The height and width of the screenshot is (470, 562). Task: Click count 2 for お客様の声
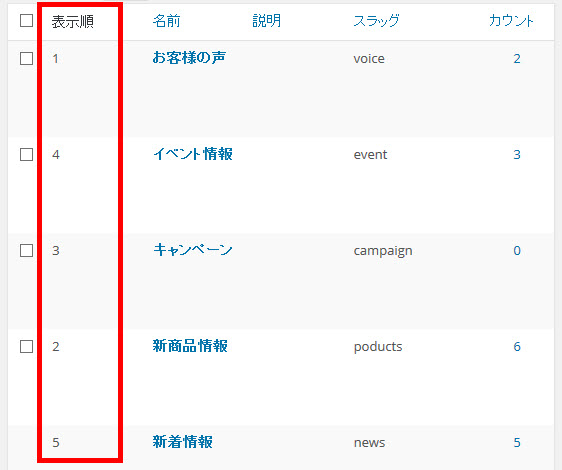point(517,58)
